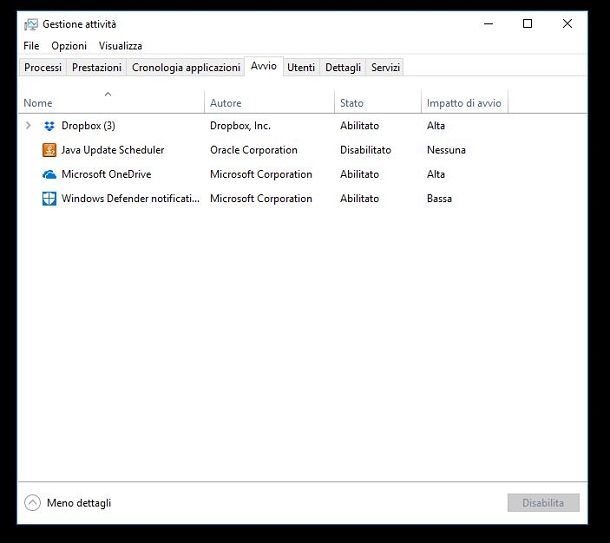Image resolution: width=610 pixels, height=543 pixels.
Task: Click Microsoft Corporation in Windows Defender row
Action: point(261,198)
